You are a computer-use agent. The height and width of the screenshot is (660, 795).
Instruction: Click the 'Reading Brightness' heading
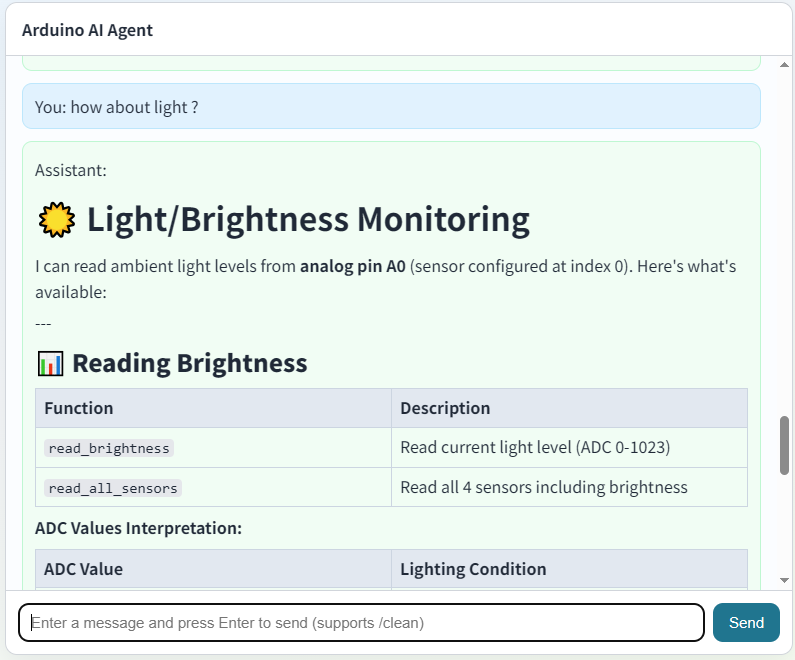[x=190, y=363]
